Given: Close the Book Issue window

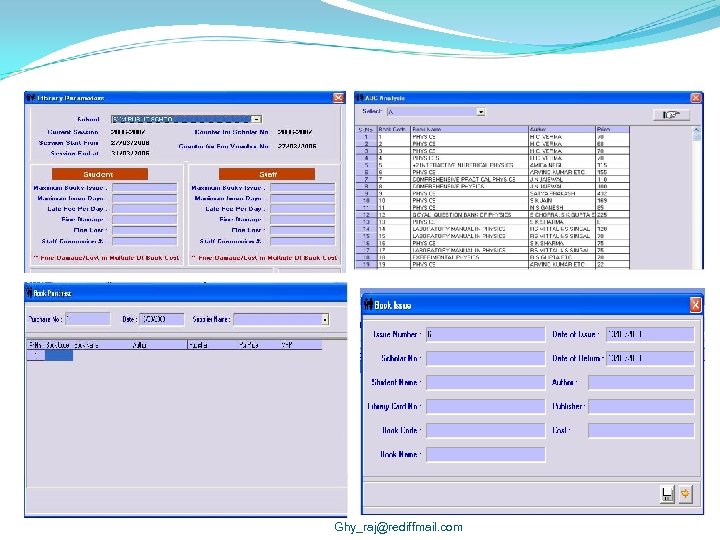Looking at the screenshot, I should (x=696, y=304).
